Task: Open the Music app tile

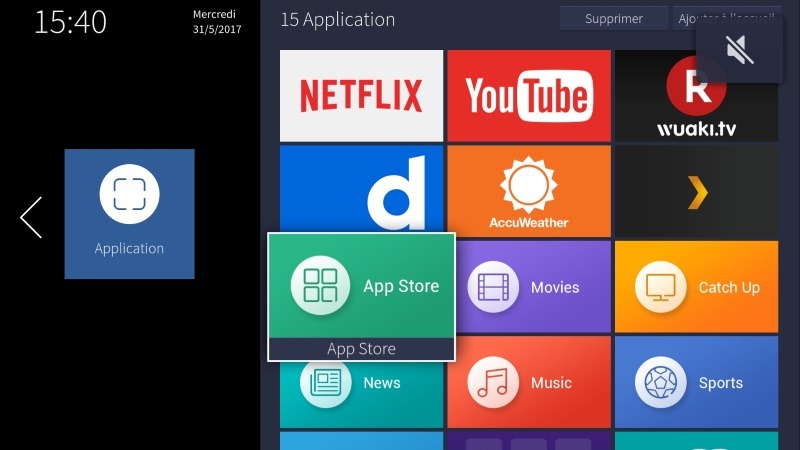Action: pyautogui.click(x=528, y=382)
